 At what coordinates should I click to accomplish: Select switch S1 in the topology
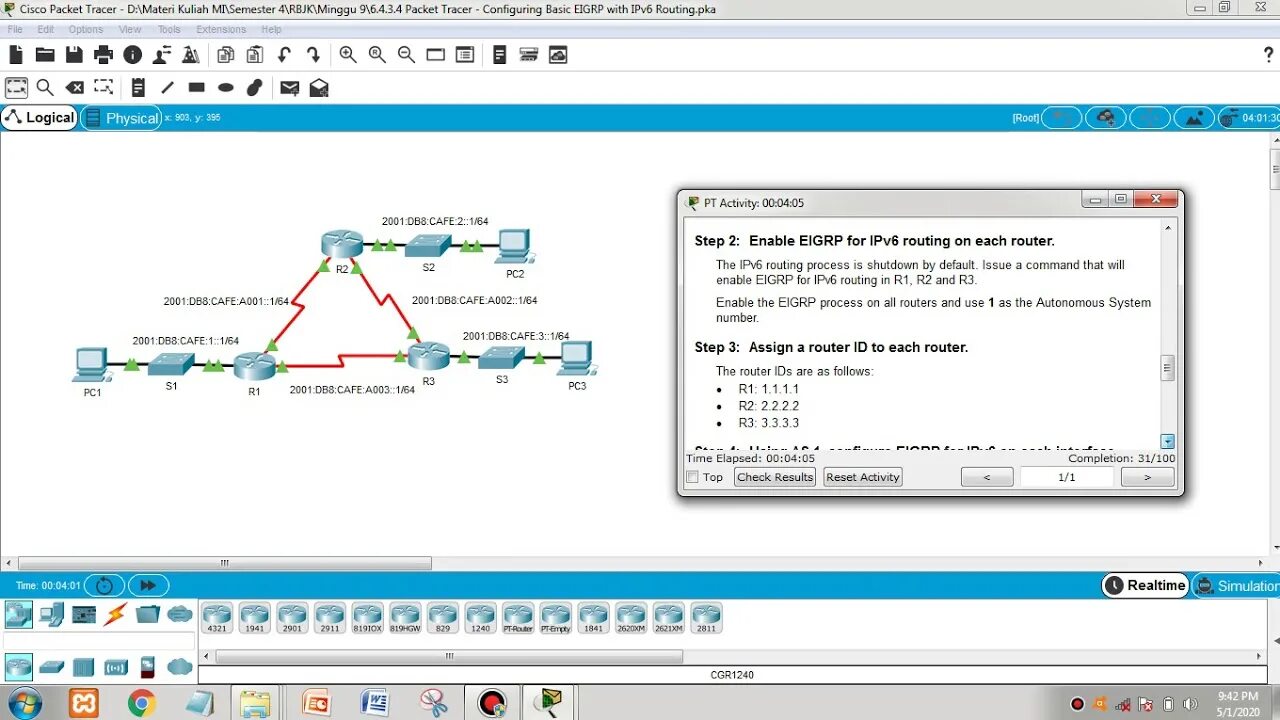(171, 366)
